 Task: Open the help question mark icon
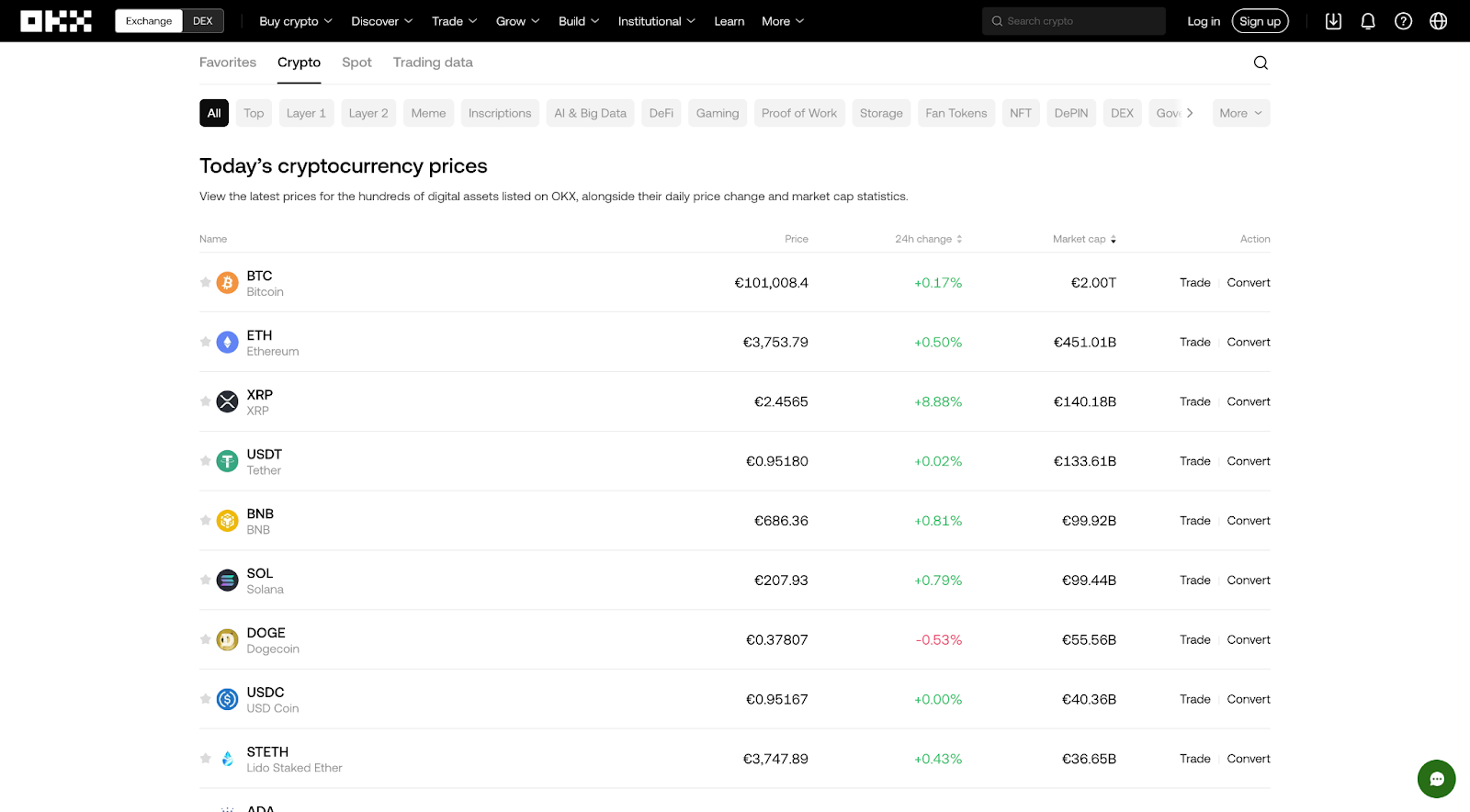[x=1403, y=21]
